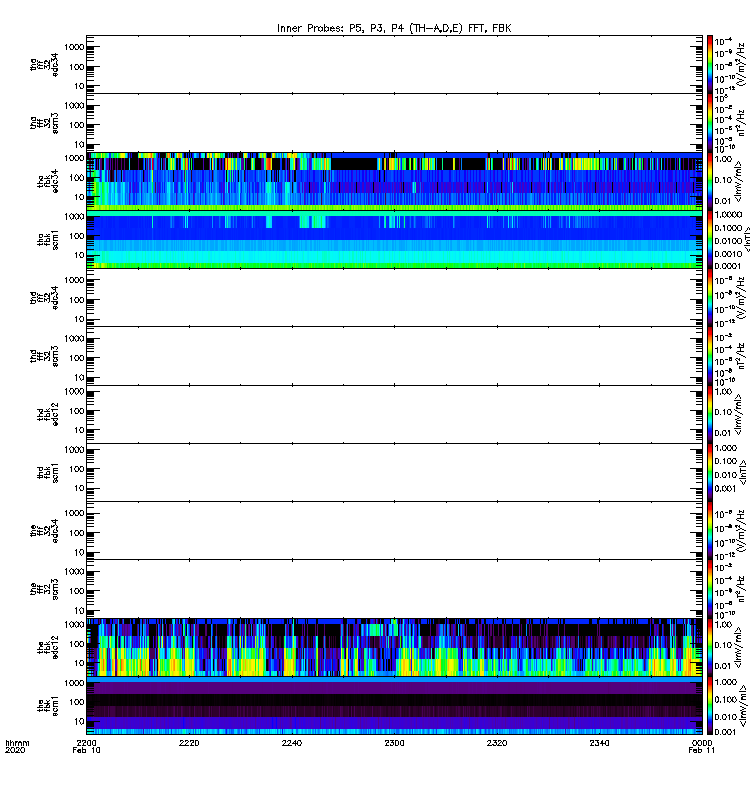
Task: Select the 'tha fbk scm1' panel label
Action: (x=48, y=240)
